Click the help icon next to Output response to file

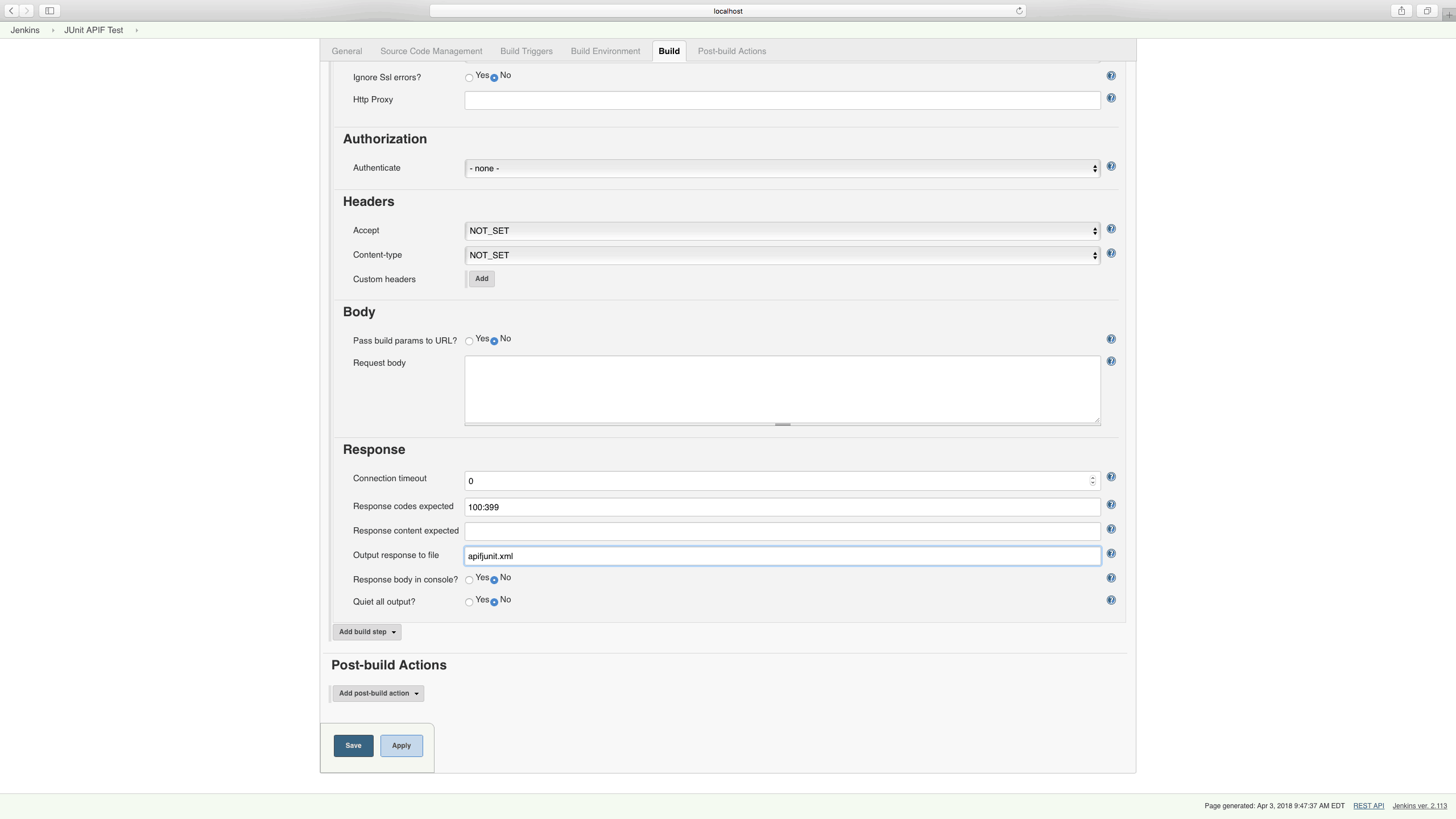click(x=1111, y=554)
